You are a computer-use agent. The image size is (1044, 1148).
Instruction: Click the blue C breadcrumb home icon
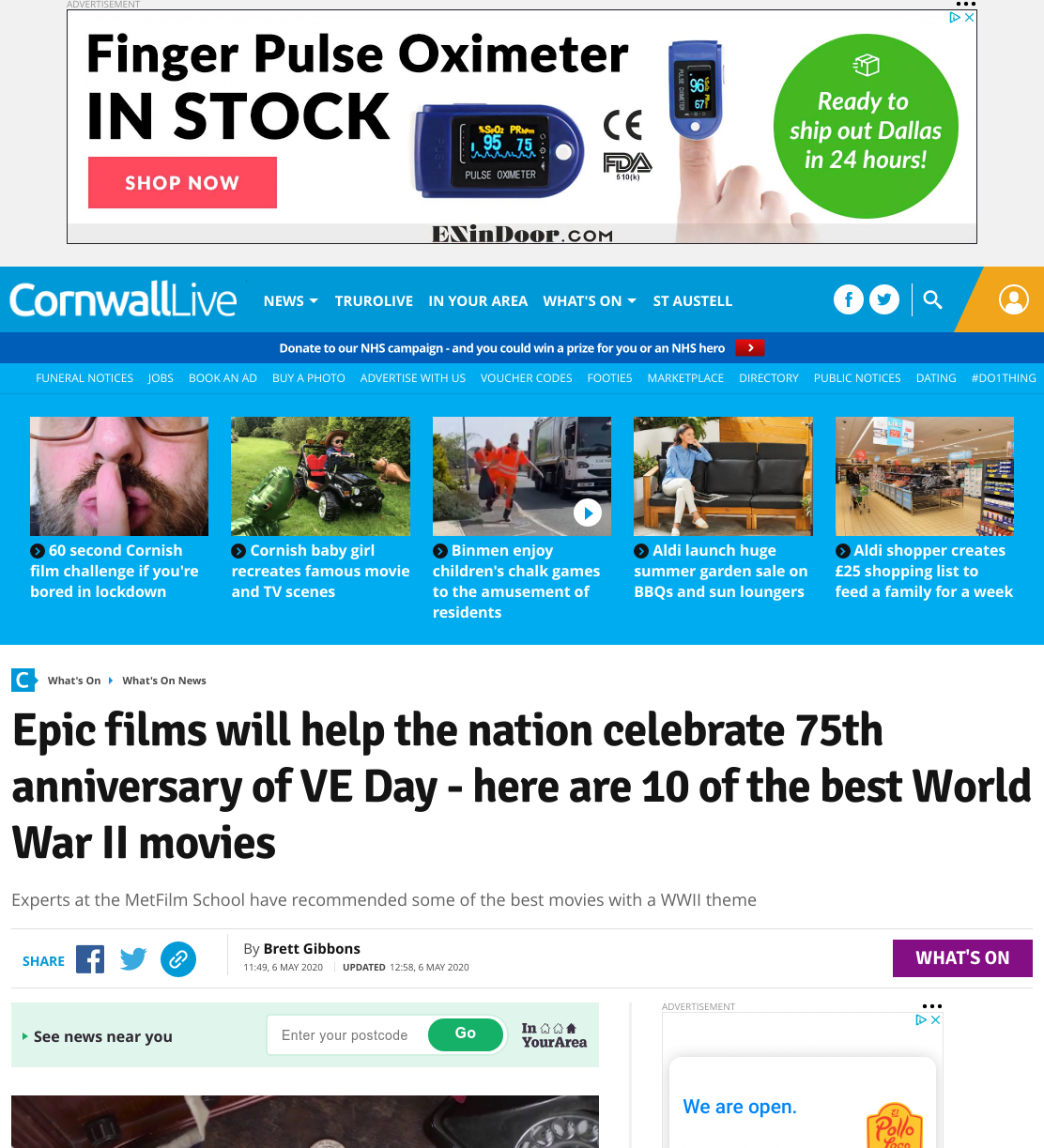click(23, 680)
